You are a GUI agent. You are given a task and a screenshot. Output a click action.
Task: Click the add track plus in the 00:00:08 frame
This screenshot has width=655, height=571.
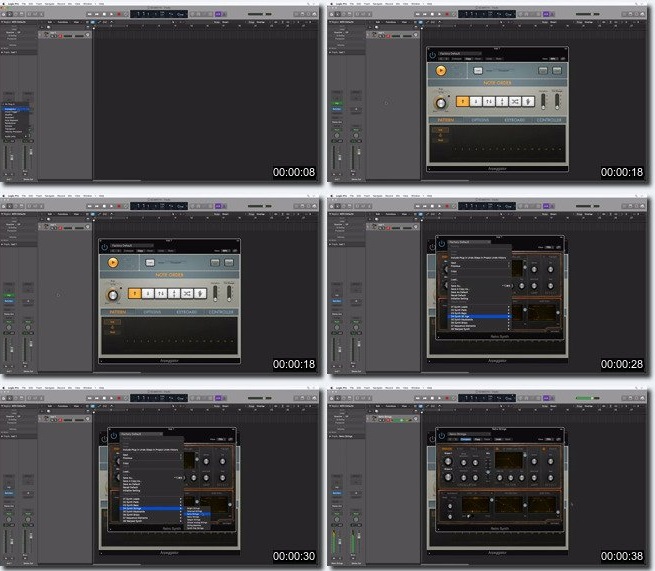[x=42, y=27]
